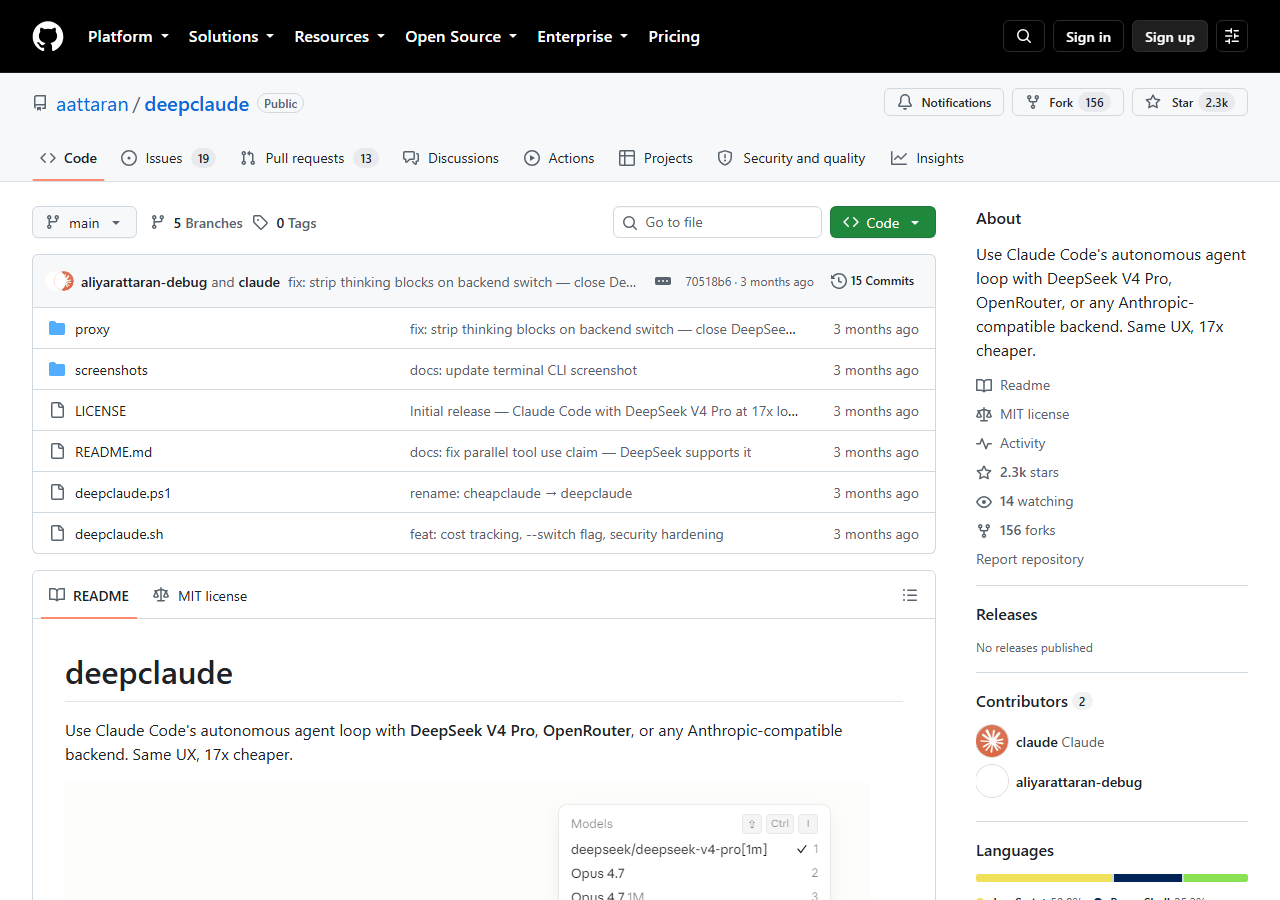Image resolution: width=1280 pixels, height=900 pixels.
Task: View the Insights tab
Action: tap(927, 158)
